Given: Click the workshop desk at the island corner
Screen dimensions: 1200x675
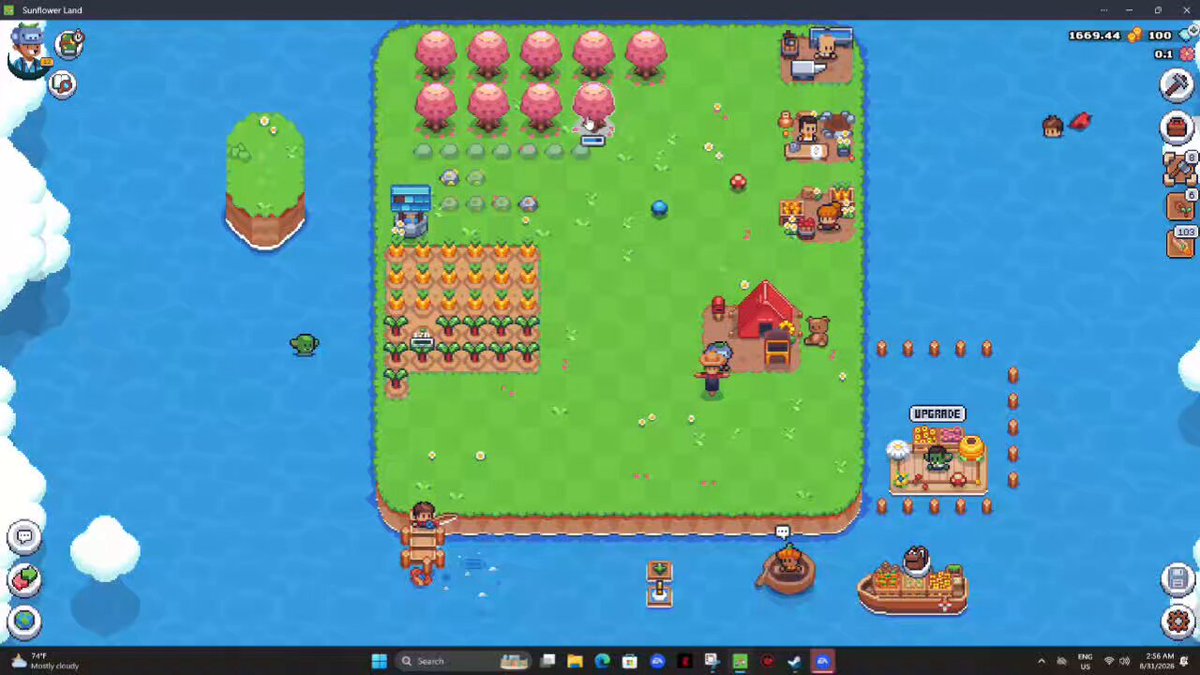Looking at the screenshot, I should [x=817, y=56].
